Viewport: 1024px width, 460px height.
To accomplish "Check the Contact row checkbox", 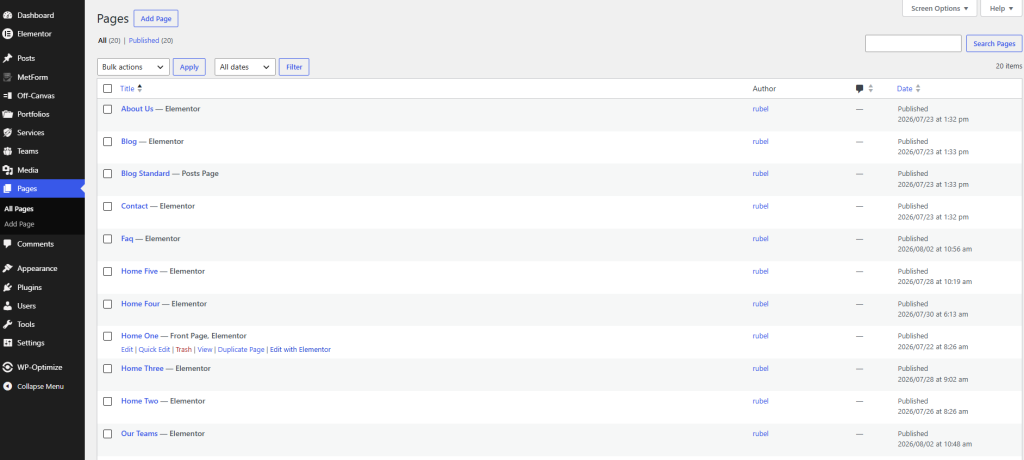I will 108,206.
